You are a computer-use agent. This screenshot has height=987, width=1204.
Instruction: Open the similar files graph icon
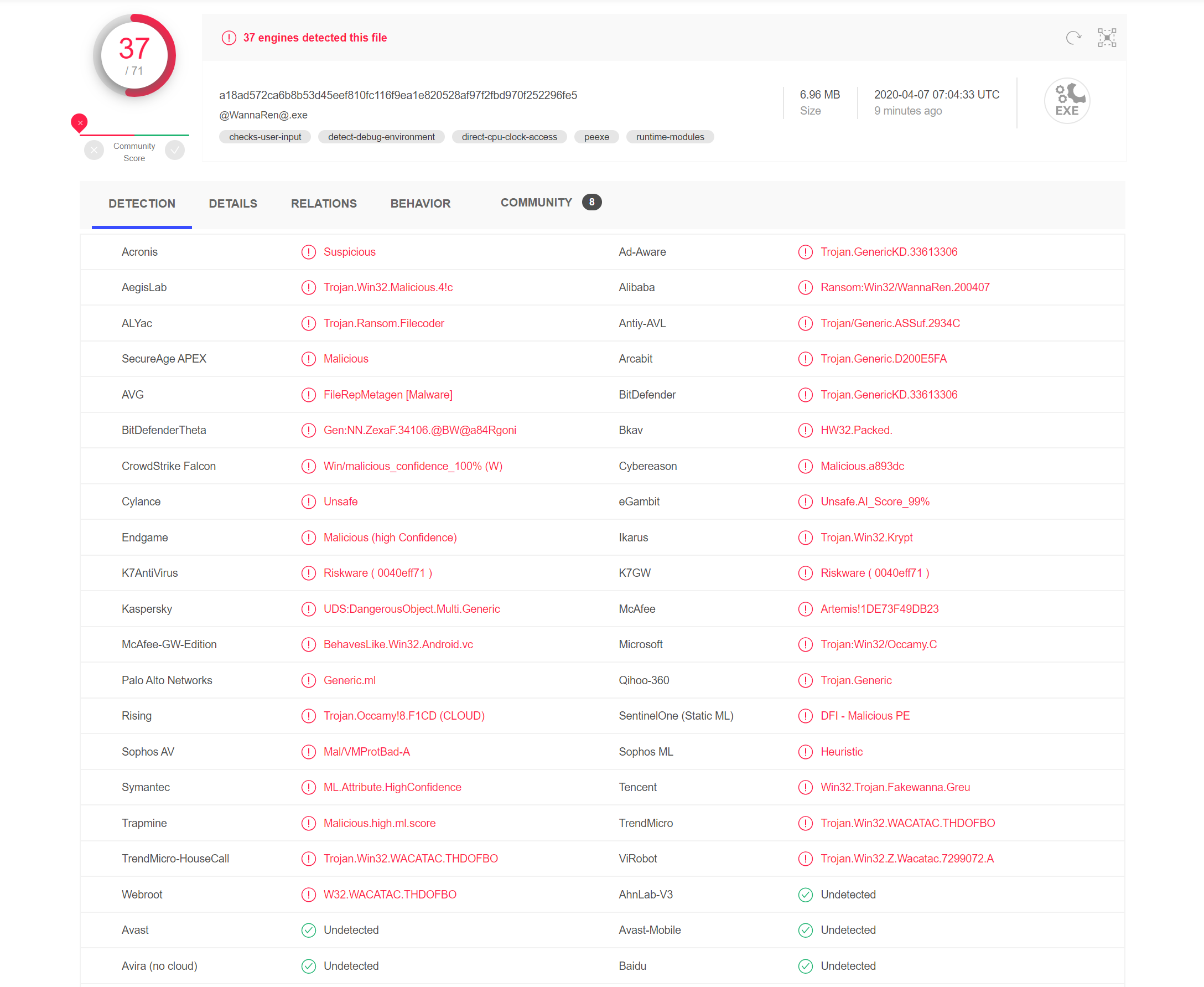1106,38
